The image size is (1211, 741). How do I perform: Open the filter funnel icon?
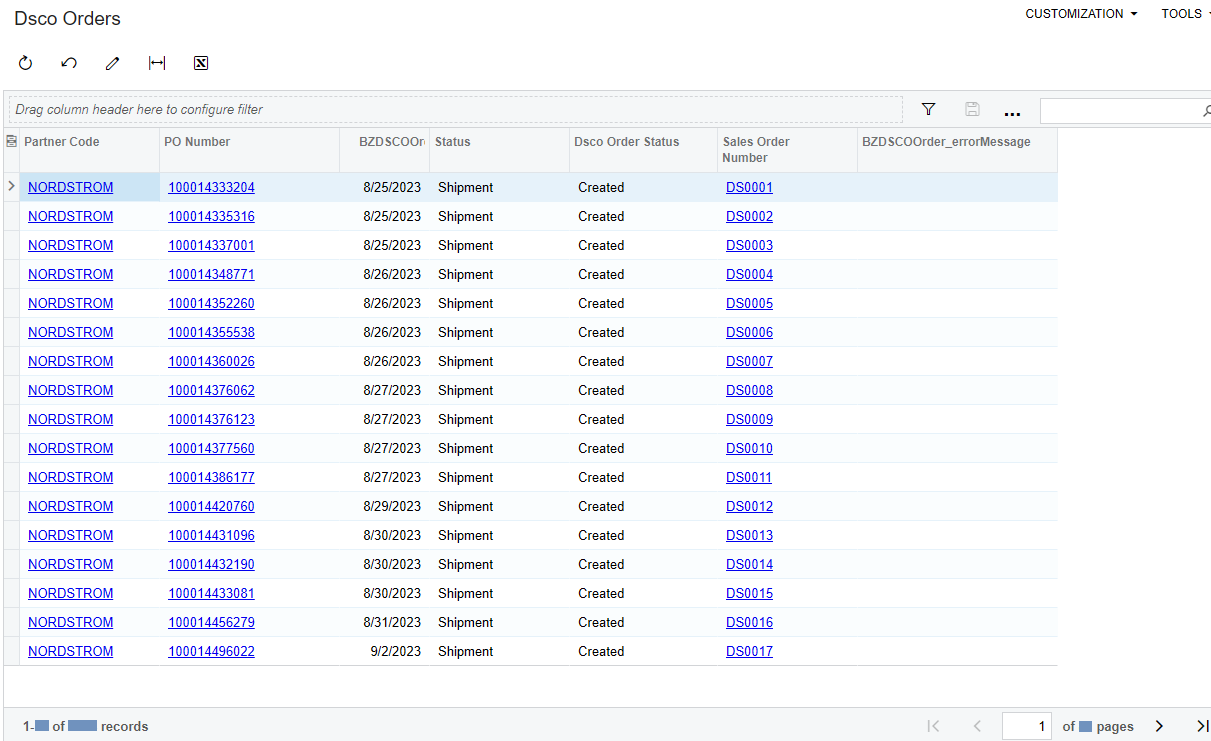coord(928,109)
